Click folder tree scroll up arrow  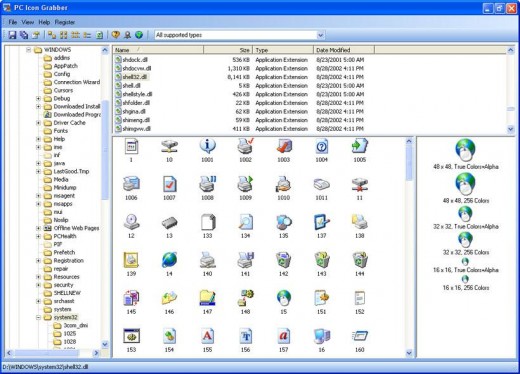pos(105,50)
